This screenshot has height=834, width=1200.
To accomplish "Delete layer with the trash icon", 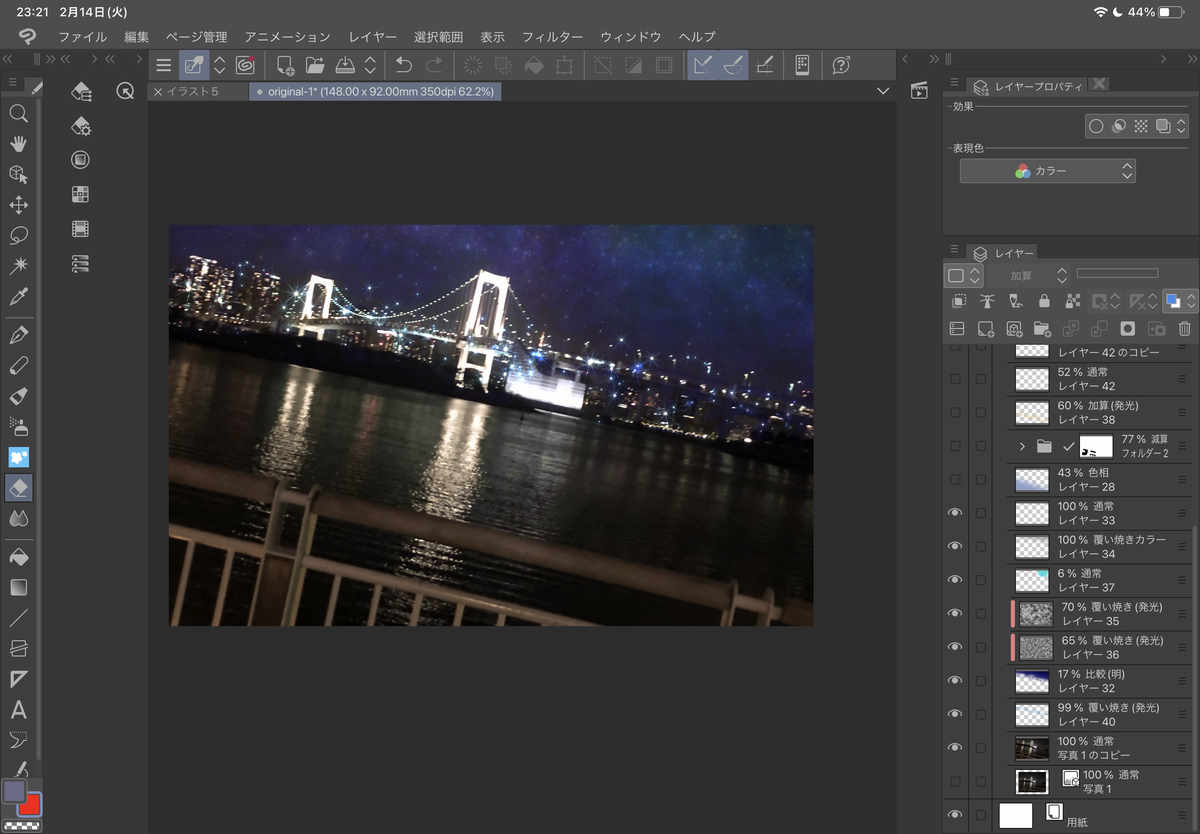I will (1185, 328).
